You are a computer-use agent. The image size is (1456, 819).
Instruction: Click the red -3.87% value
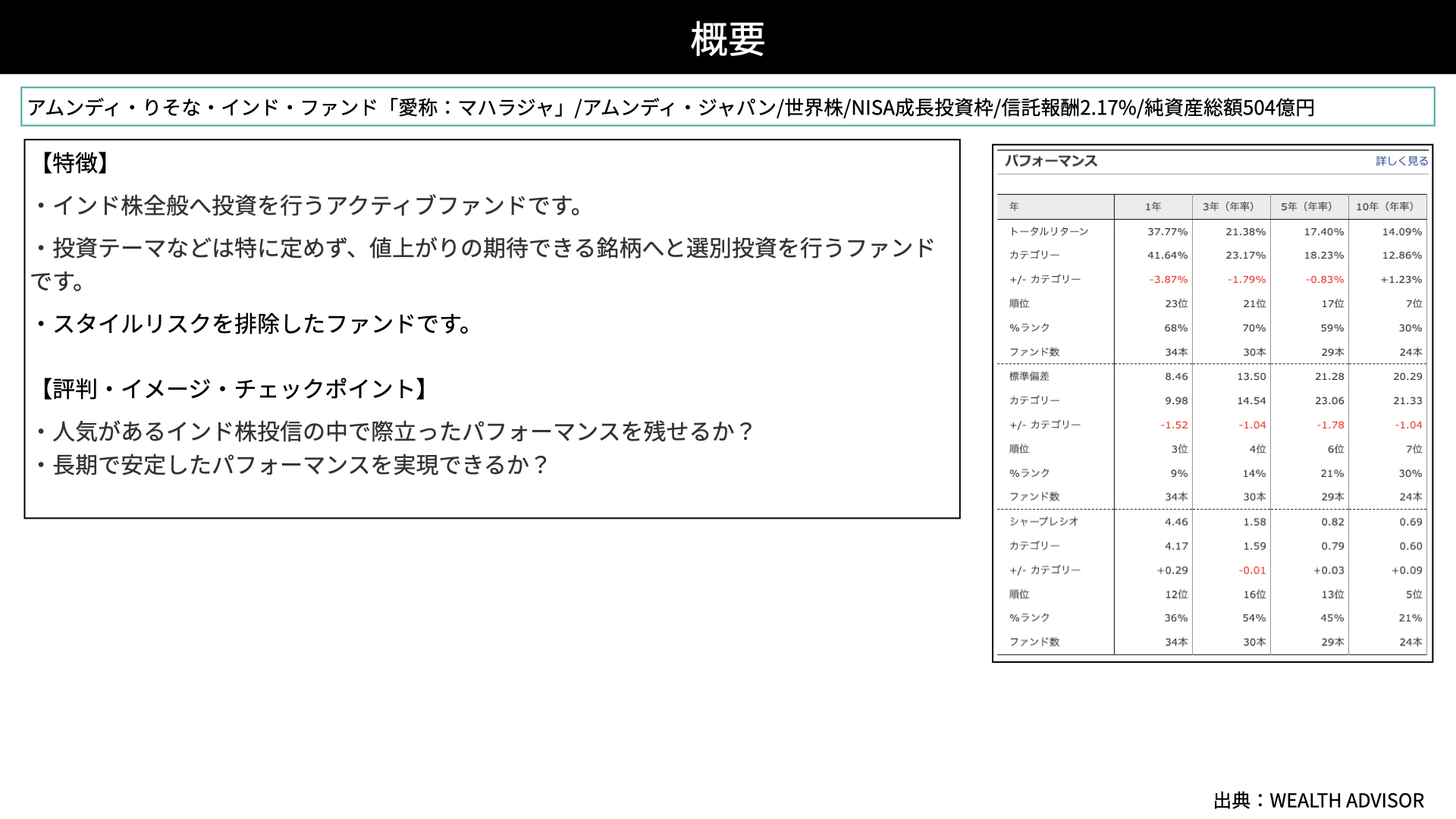pyautogui.click(x=1168, y=280)
